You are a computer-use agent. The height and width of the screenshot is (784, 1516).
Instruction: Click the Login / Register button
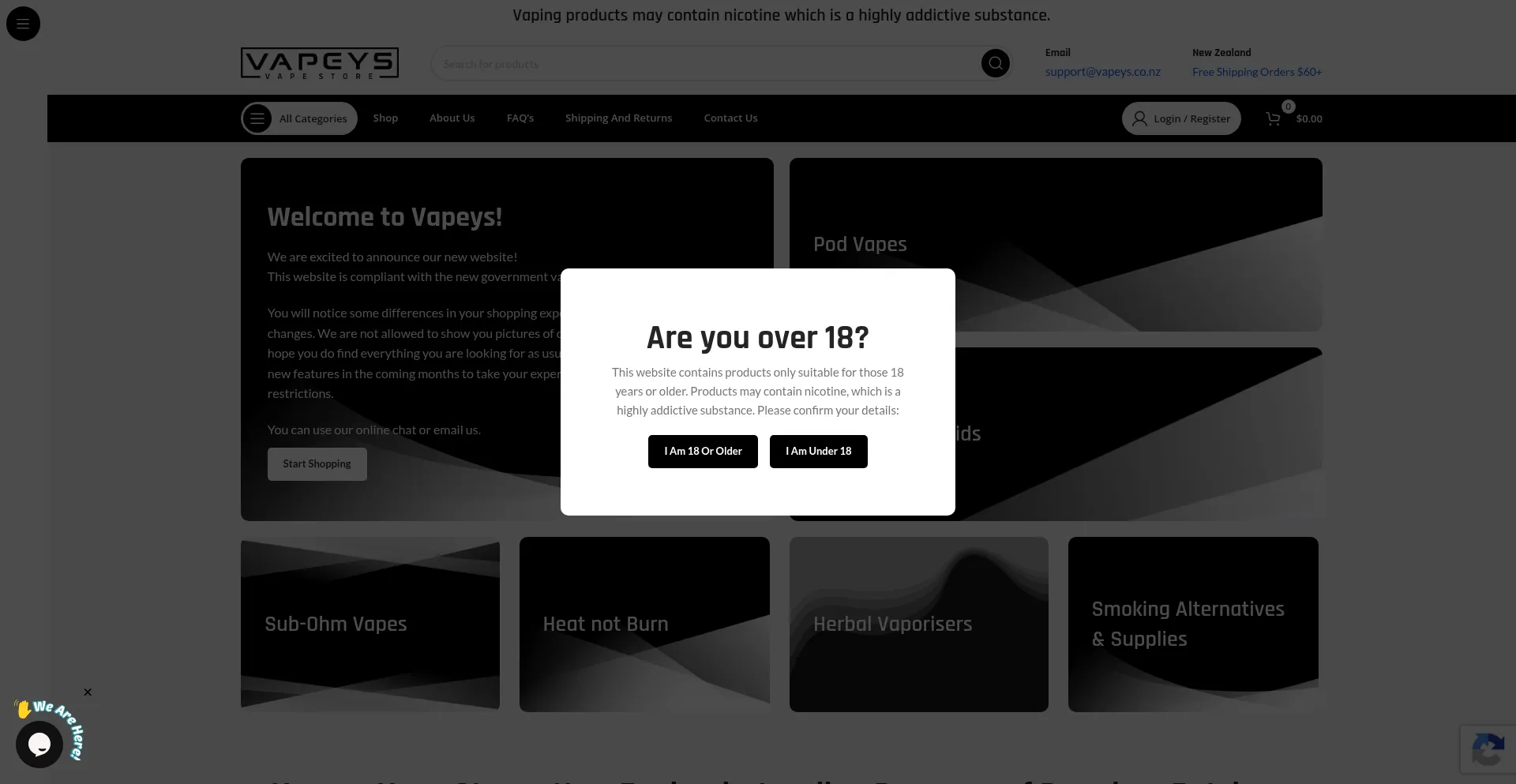(1181, 118)
